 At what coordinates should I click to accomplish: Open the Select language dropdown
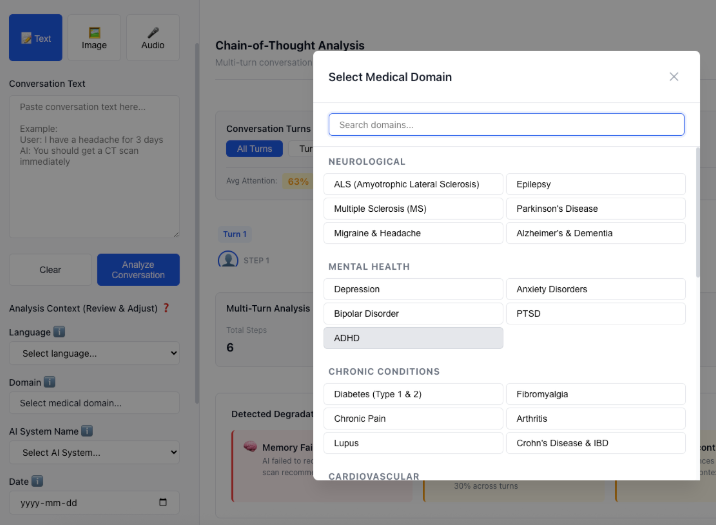click(x=94, y=353)
